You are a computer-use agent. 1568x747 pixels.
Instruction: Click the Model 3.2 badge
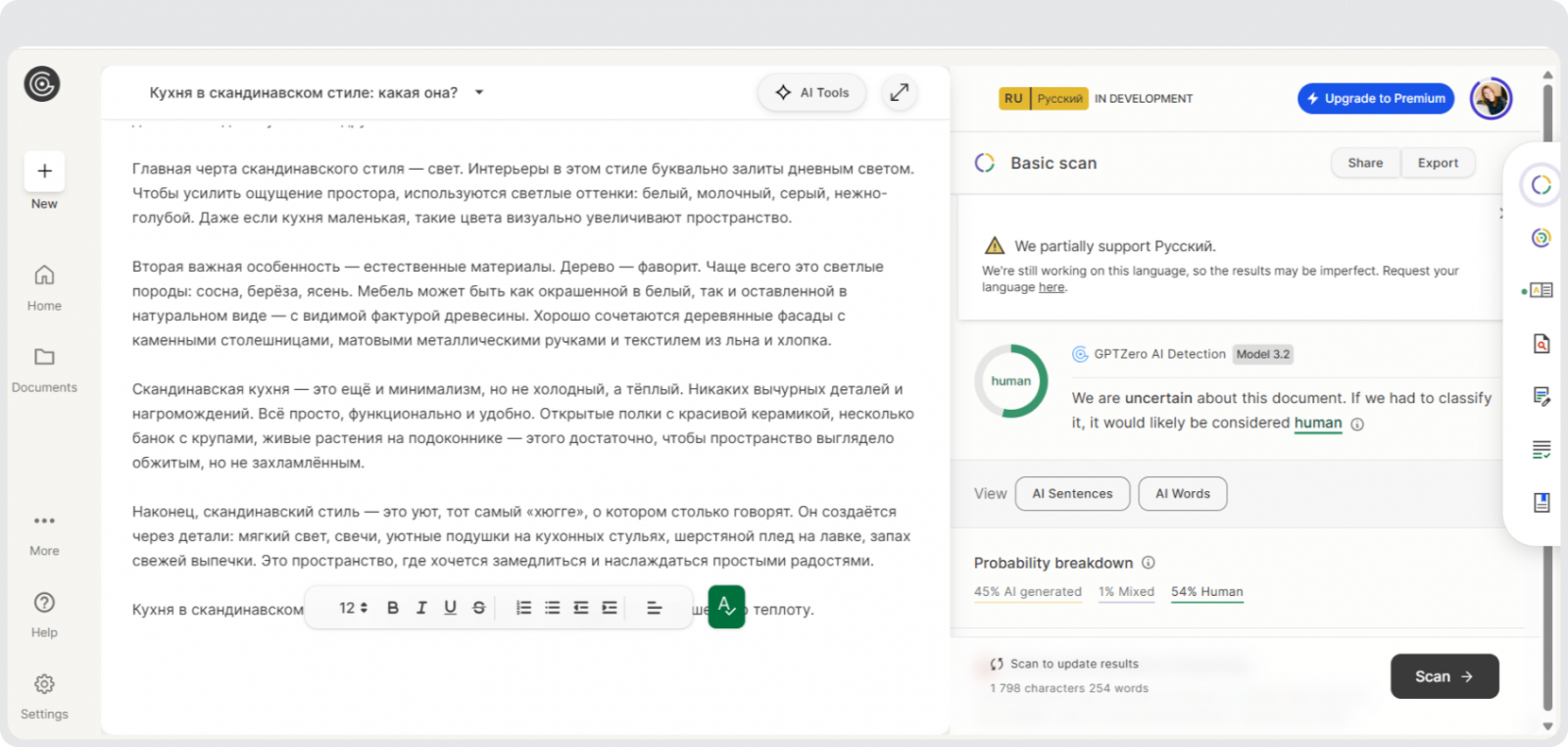(1263, 354)
